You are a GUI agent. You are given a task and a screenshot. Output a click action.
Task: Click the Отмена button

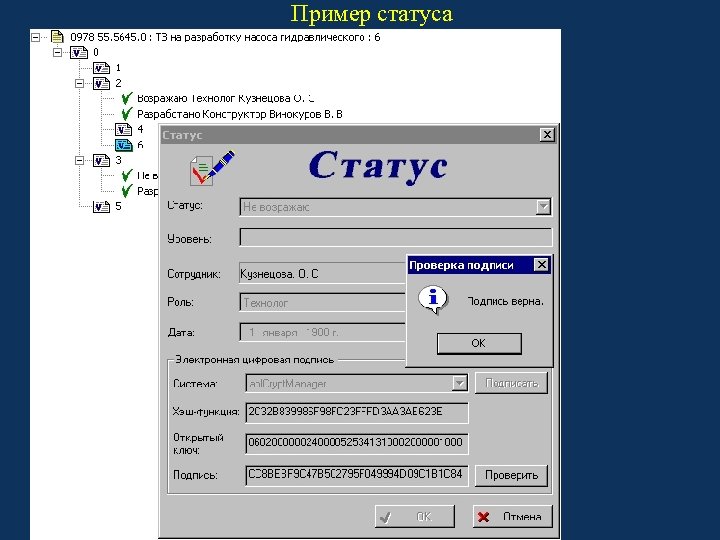pyautogui.click(x=512, y=517)
